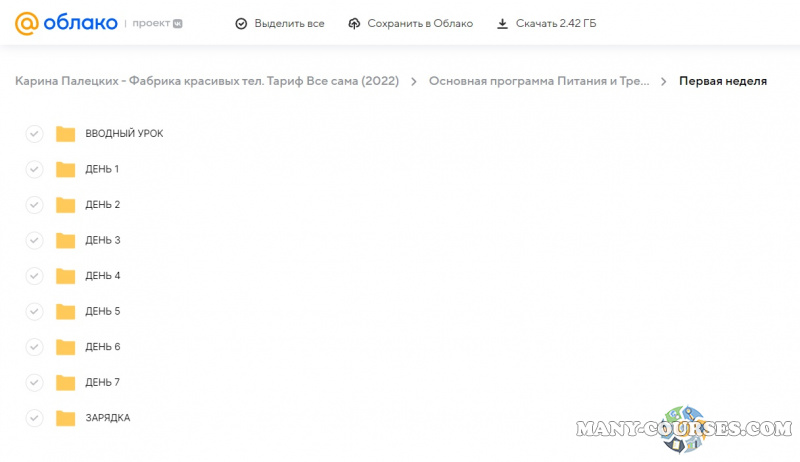Image resolution: width=800 pixels, height=462 pixels.
Task: Go to Карина Палецких course breadcrumb
Action: click(207, 81)
